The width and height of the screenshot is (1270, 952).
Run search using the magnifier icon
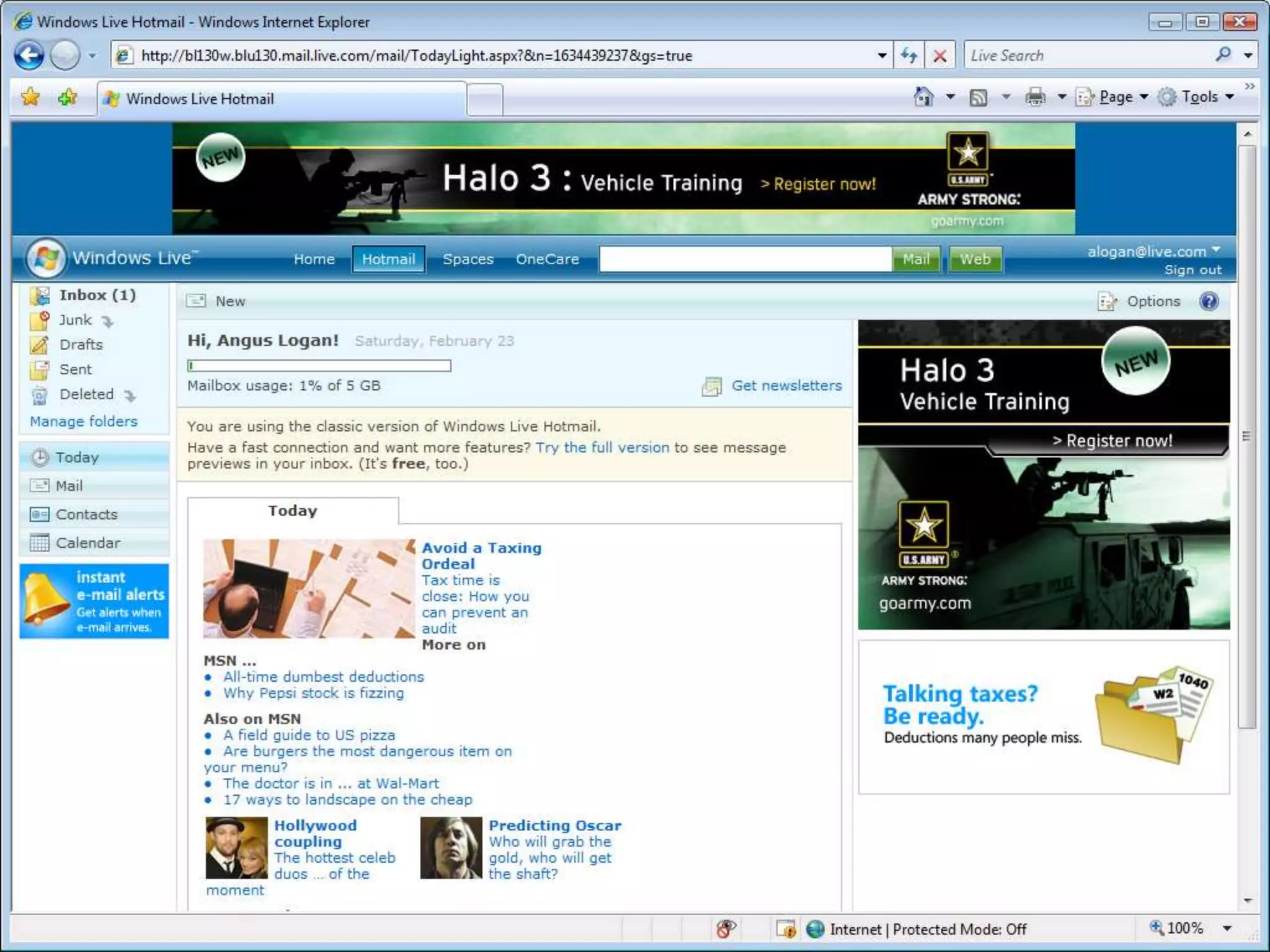pyautogui.click(x=1223, y=55)
